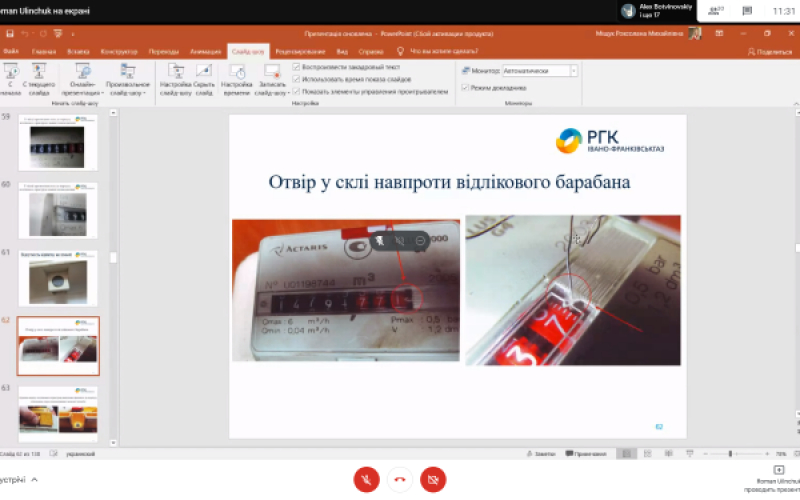This screenshot has width=800, height=500.
Task: Open the Meet chat icon
Action: point(747,11)
